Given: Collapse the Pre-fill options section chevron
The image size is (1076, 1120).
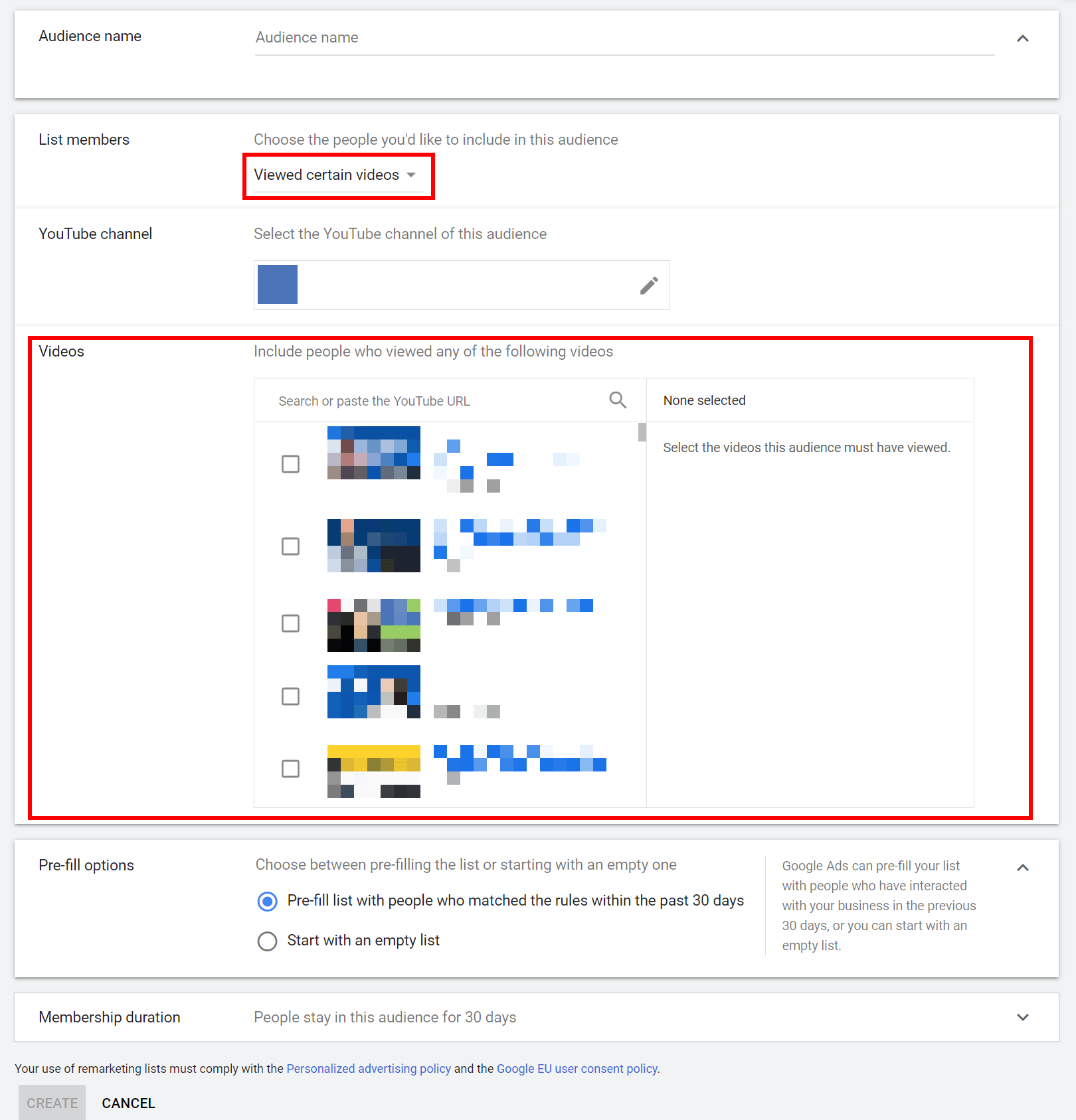Looking at the screenshot, I should (x=1023, y=868).
